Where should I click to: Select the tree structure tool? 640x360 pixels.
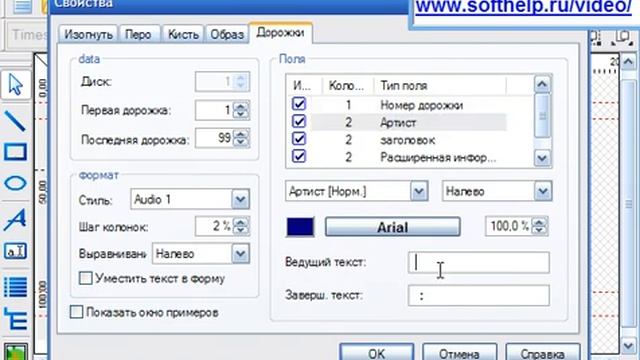pyautogui.click(x=16, y=318)
